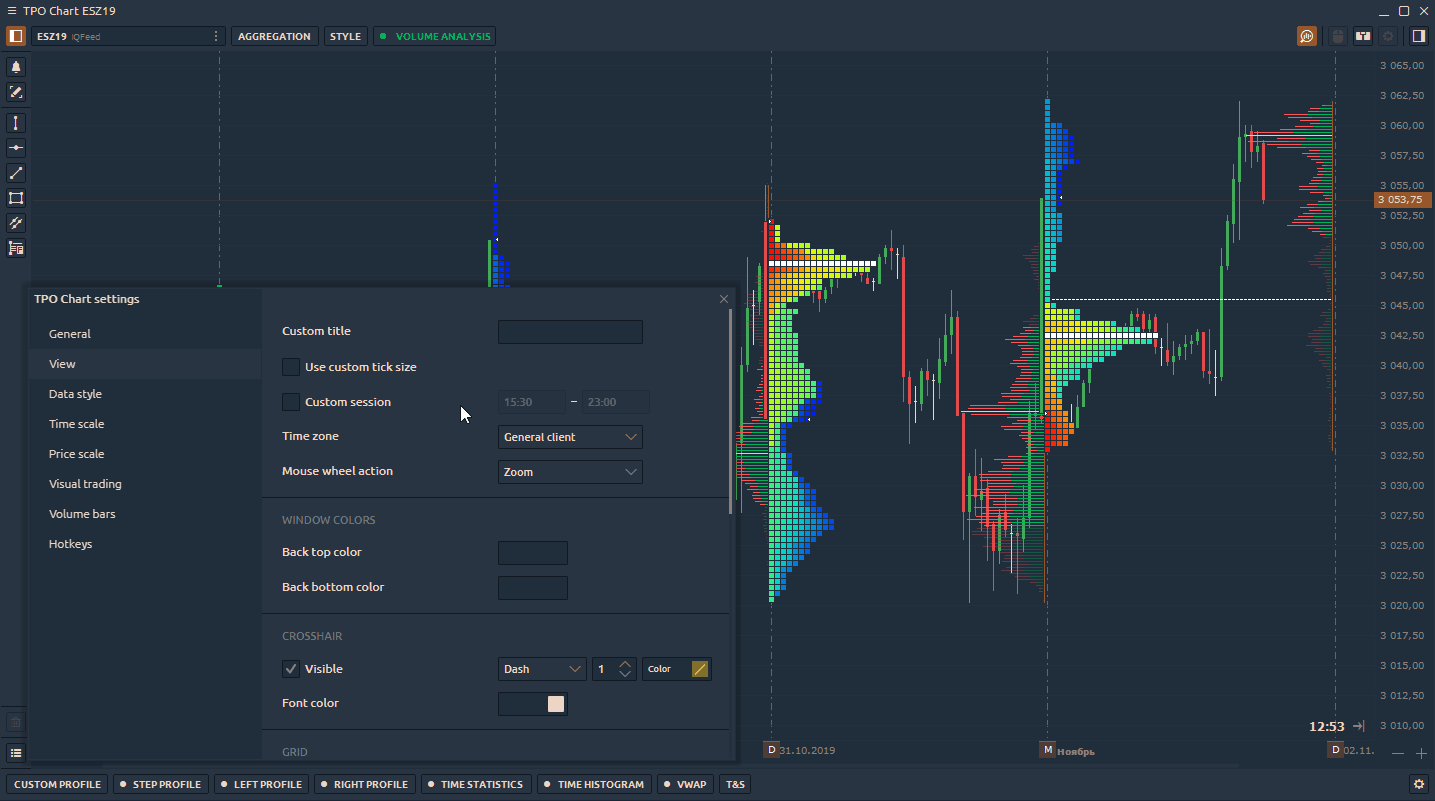Toggle the orange left-panel icon beside ESZ19
Viewport: 1435px width, 801px height.
click(x=15, y=36)
